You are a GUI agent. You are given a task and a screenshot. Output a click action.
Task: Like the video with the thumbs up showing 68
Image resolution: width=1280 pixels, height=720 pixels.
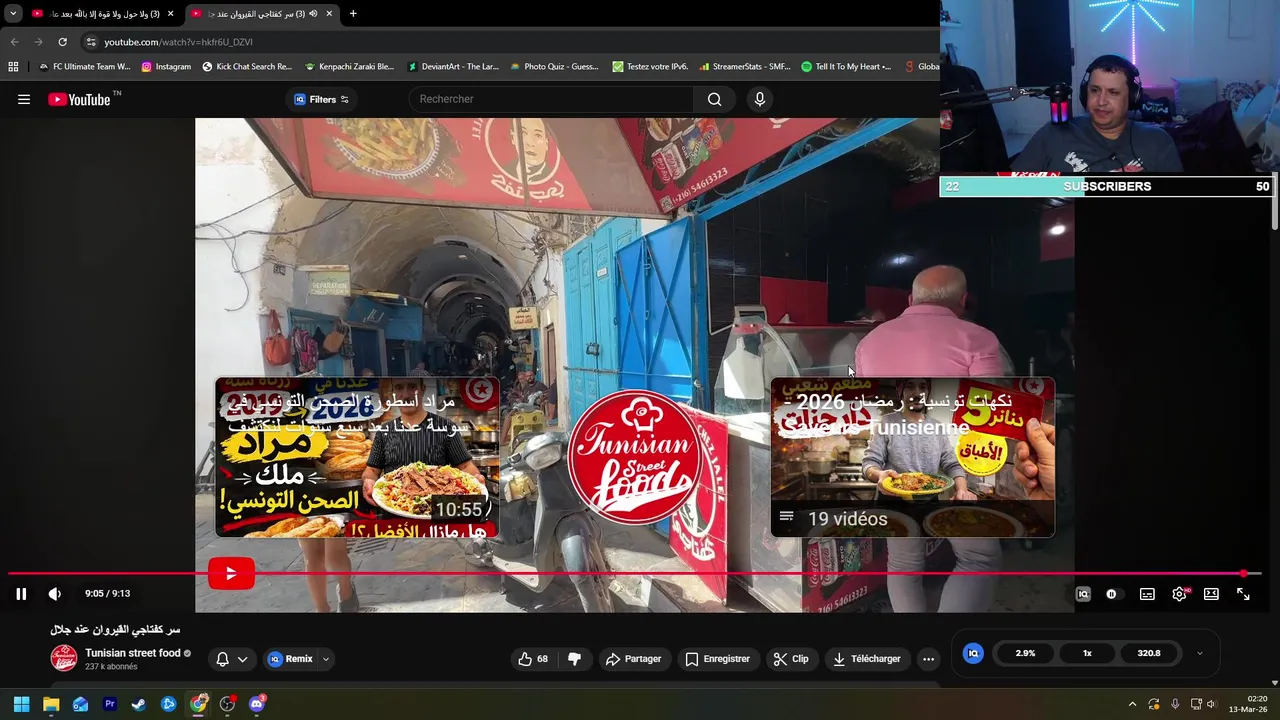pyautogui.click(x=533, y=659)
